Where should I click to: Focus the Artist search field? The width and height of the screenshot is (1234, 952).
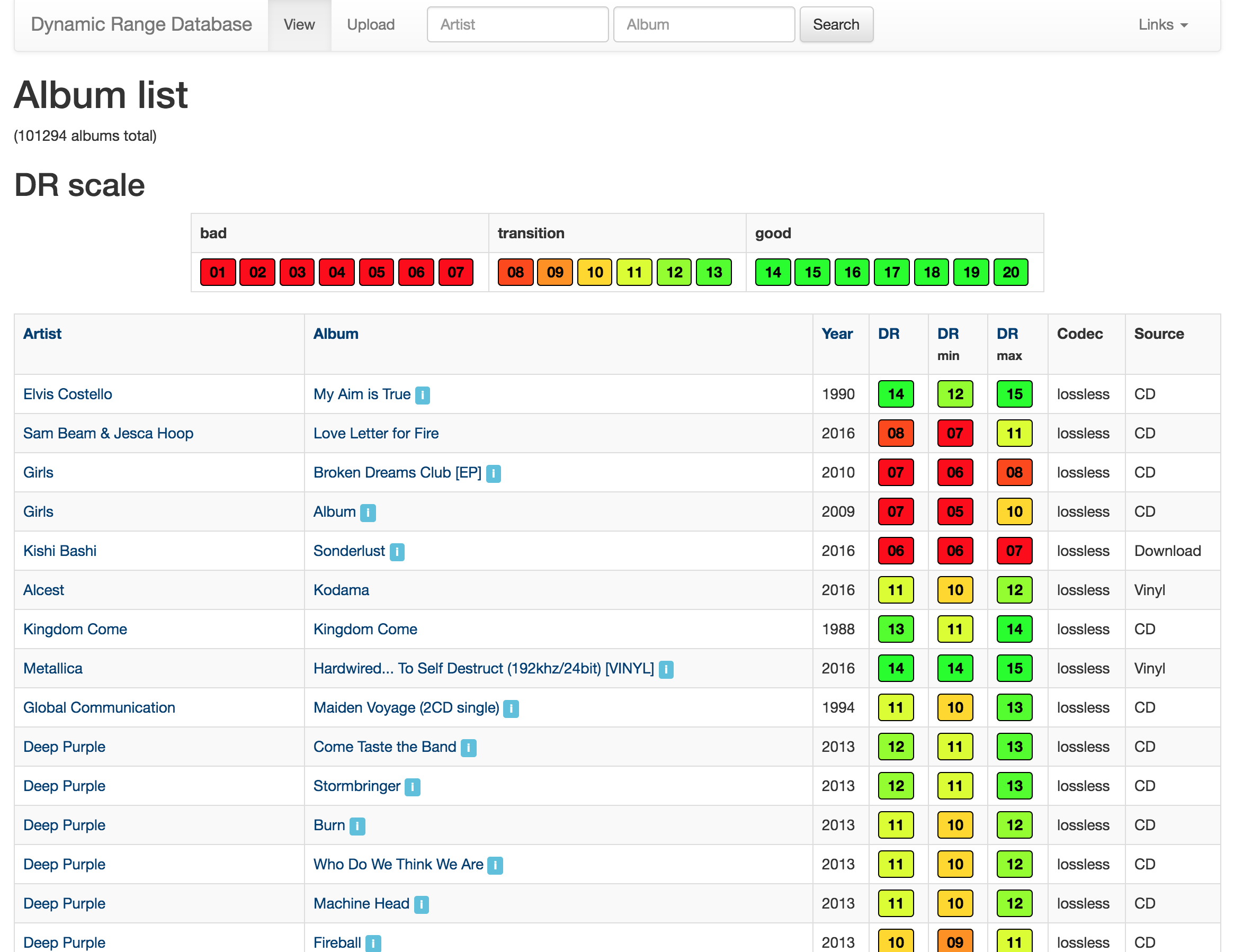[x=517, y=25]
